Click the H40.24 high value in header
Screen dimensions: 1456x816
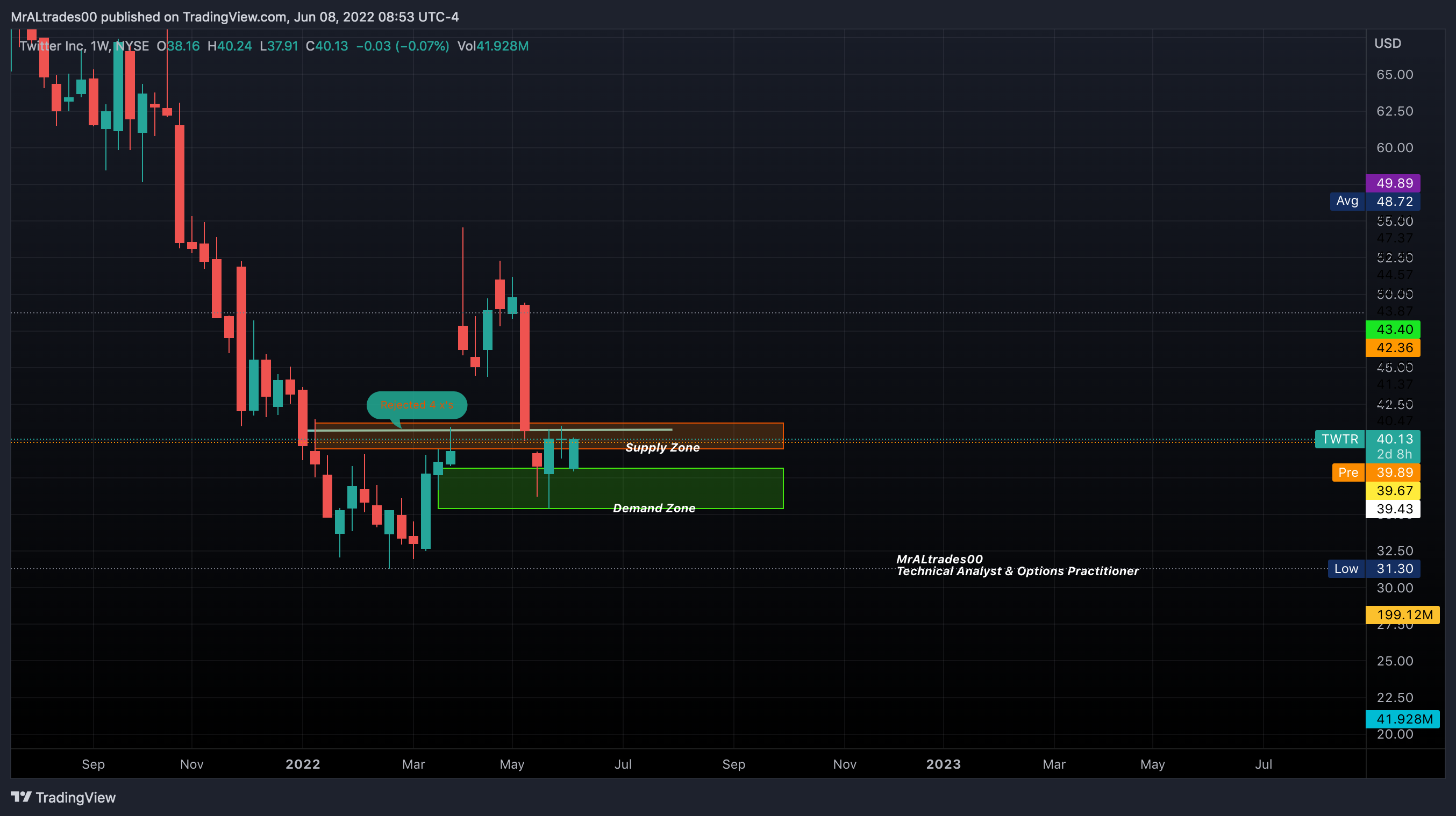click(230, 46)
